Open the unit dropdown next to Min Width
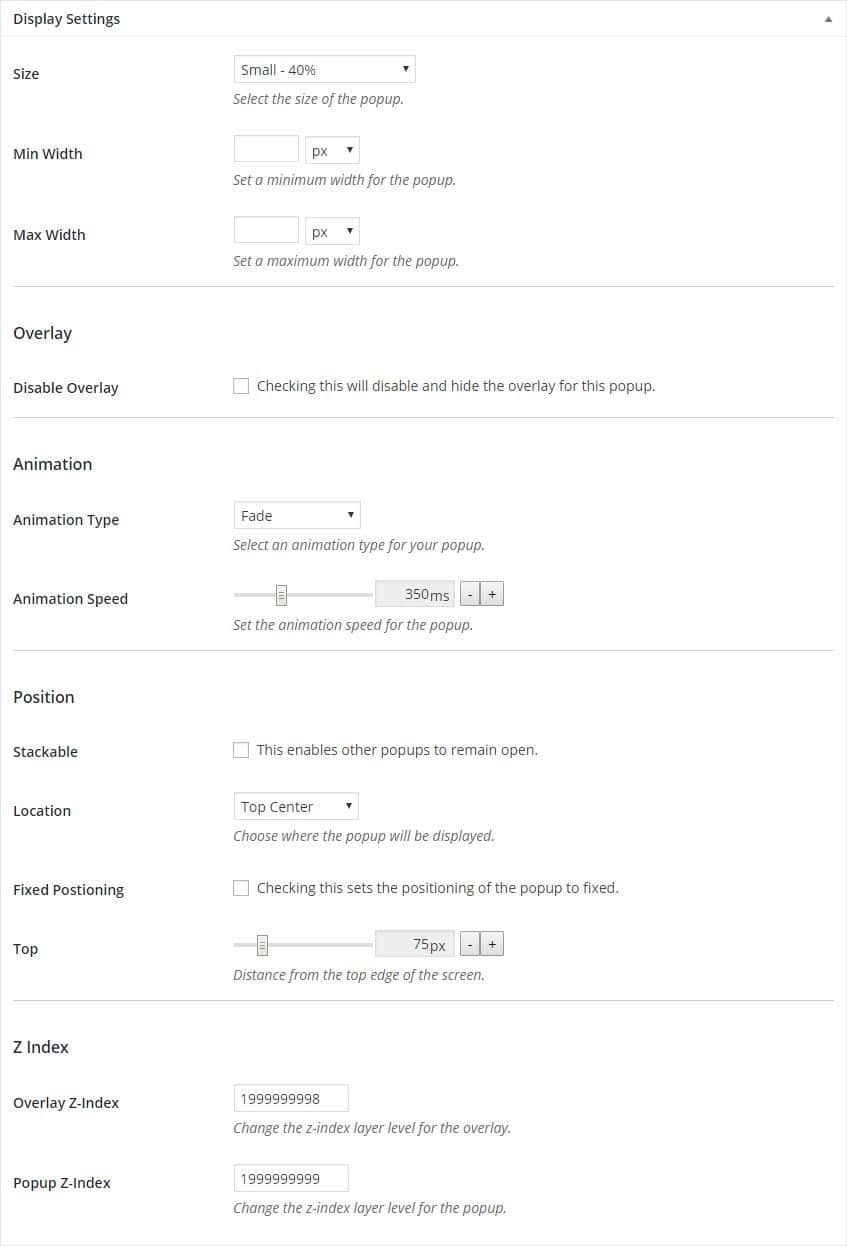Viewport: 847px width, 1246px height. 331,149
